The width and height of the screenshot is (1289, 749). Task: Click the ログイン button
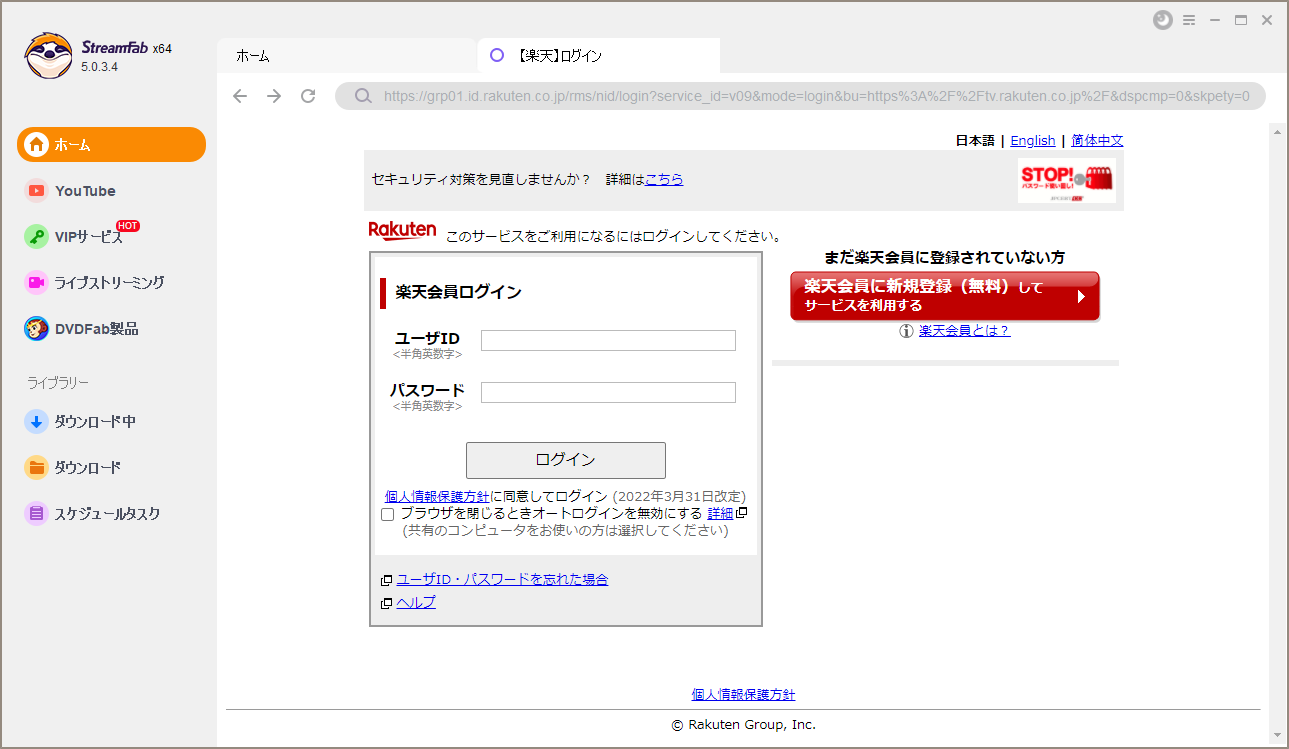pos(566,460)
